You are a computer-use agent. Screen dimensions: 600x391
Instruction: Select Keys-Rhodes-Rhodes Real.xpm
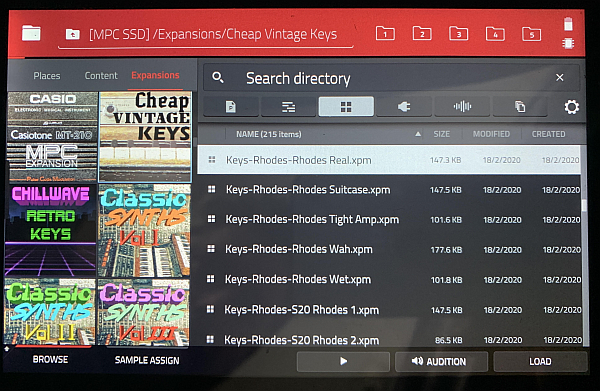(389, 160)
